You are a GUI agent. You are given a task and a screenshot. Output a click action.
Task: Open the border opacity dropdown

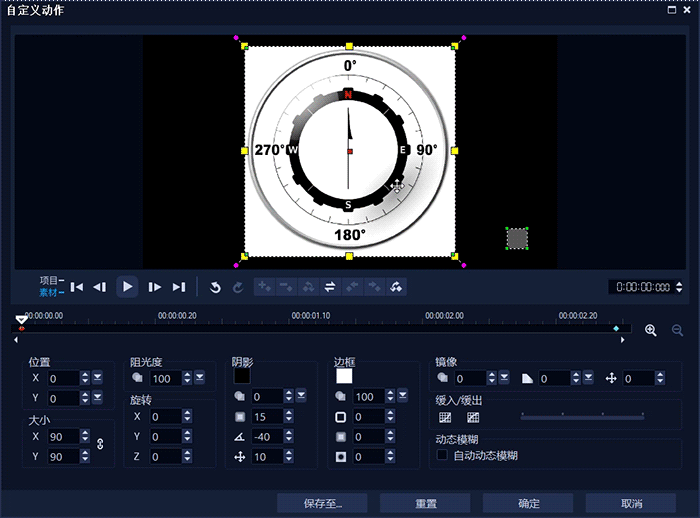point(403,396)
